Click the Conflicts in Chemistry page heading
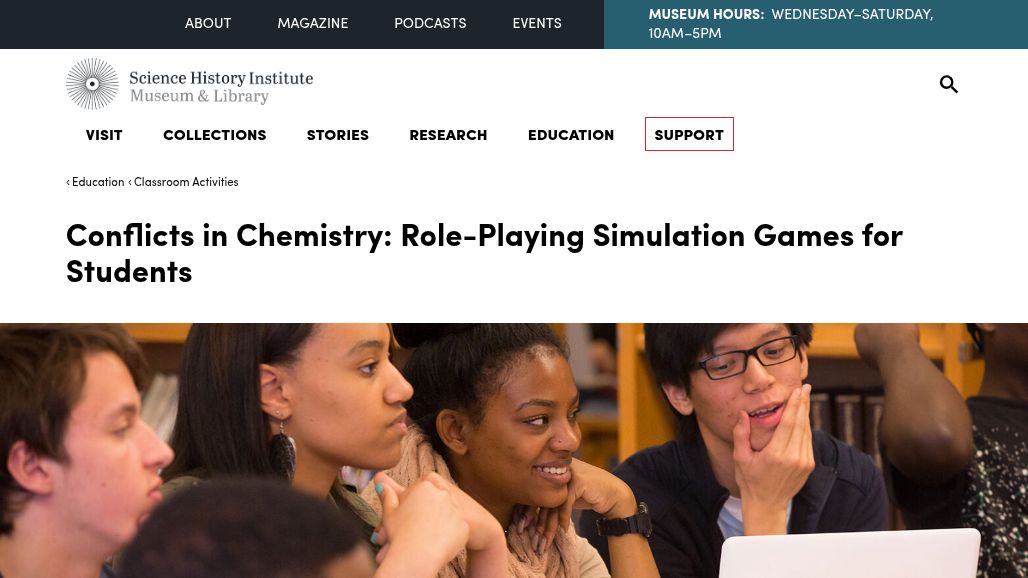This screenshot has height=578, width=1028. [x=484, y=253]
